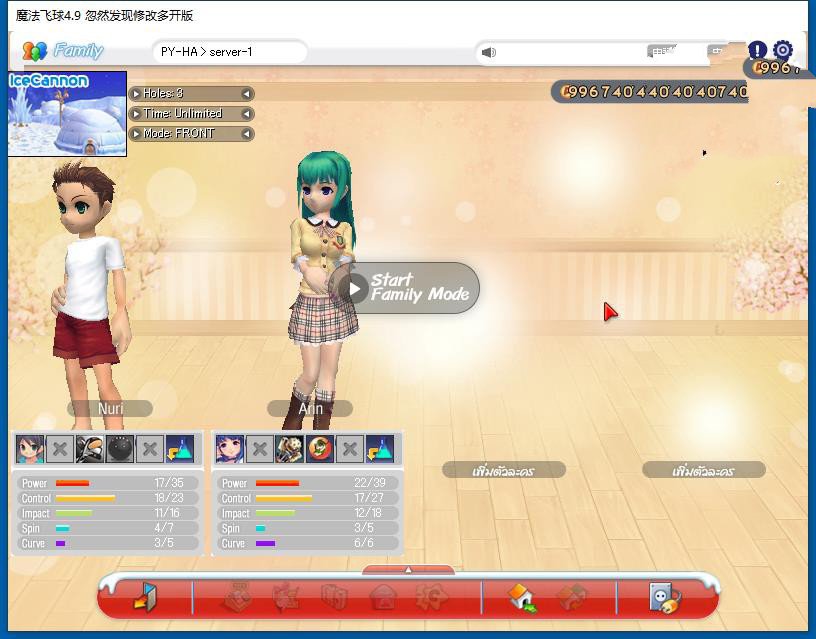Click the PY-HA > server-1 field
The image size is (816, 639).
[x=230, y=52]
